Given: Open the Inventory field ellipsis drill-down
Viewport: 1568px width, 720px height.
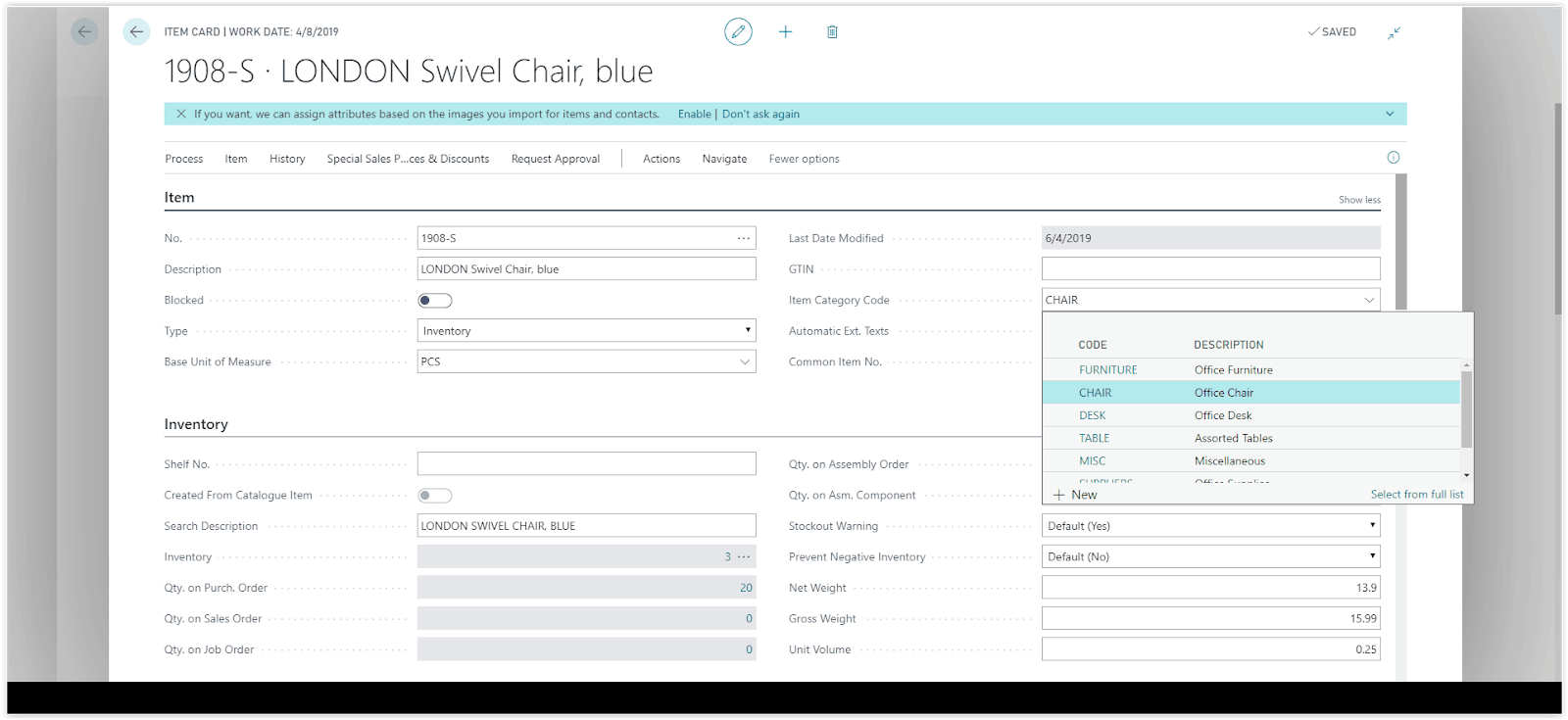Looking at the screenshot, I should pyautogui.click(x=744, y=556).
